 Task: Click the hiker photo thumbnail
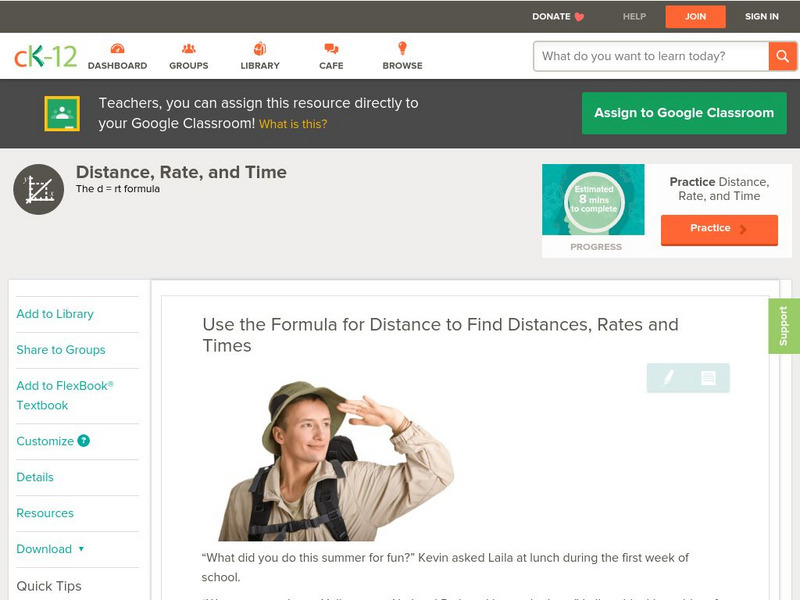point(336,461)
